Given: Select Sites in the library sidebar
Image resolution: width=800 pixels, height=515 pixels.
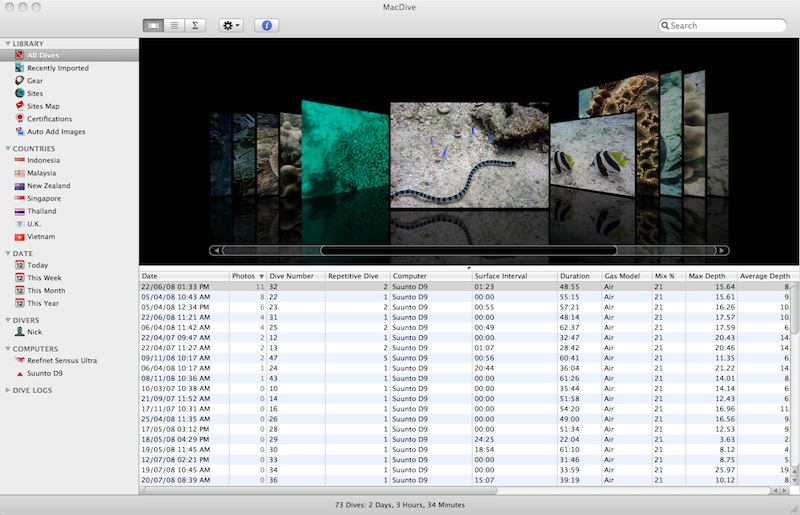Looking at the screenshot, I should coord(34,93).
